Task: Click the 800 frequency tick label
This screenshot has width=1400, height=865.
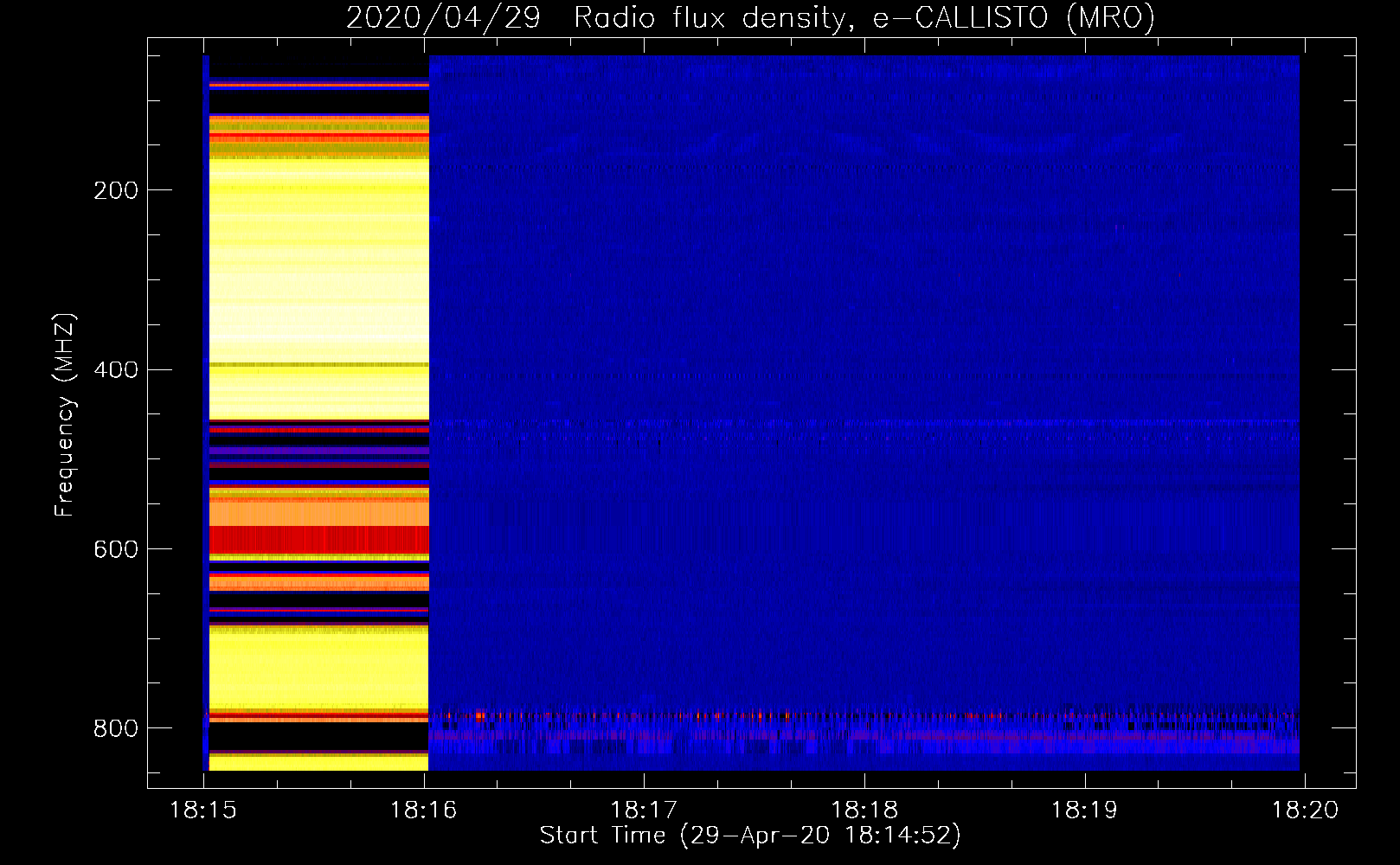Action: click(x=116, y=729)
